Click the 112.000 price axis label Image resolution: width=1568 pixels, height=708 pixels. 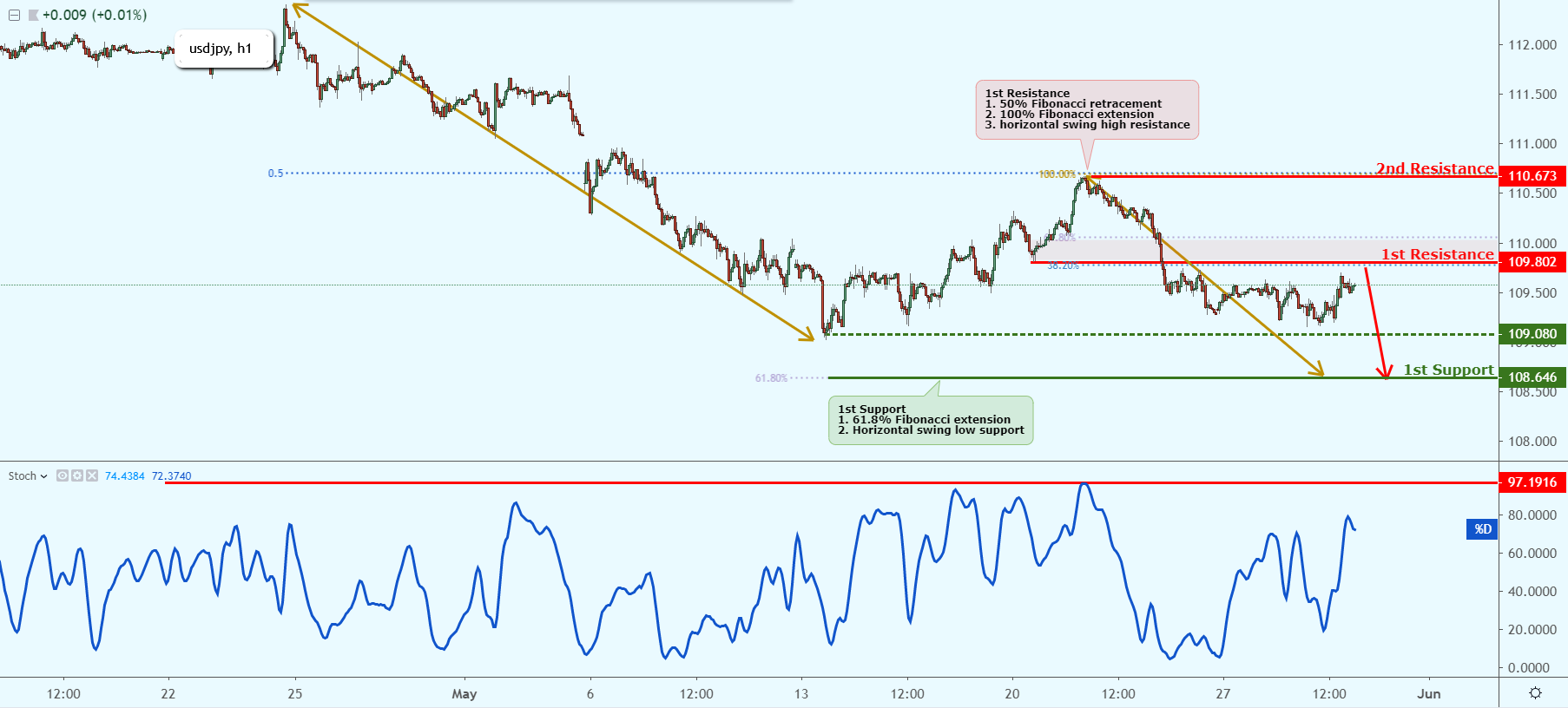(x=1532, y=45)
